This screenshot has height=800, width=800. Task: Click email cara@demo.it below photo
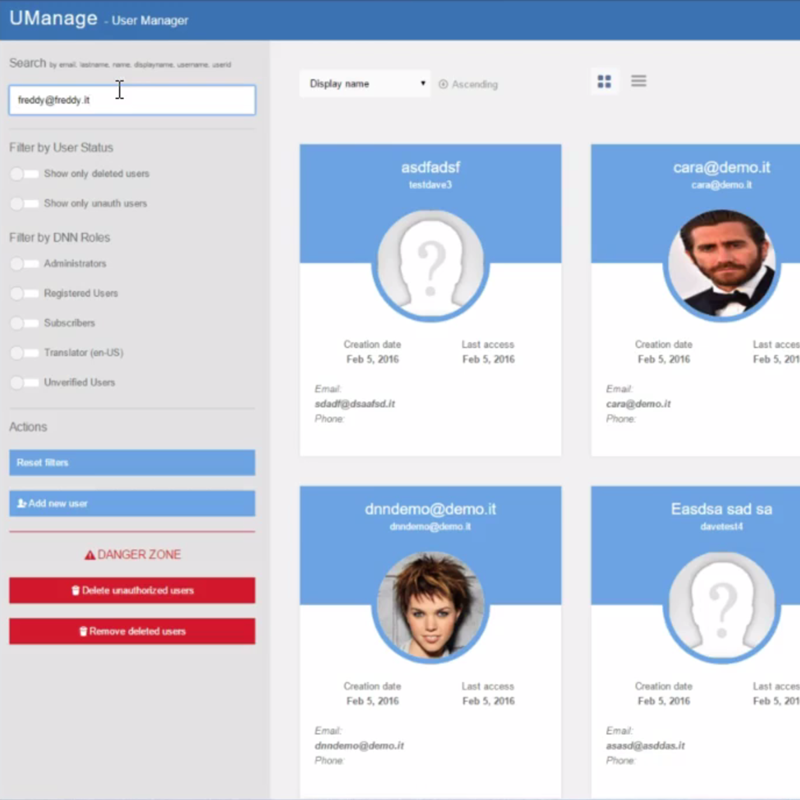638,404
